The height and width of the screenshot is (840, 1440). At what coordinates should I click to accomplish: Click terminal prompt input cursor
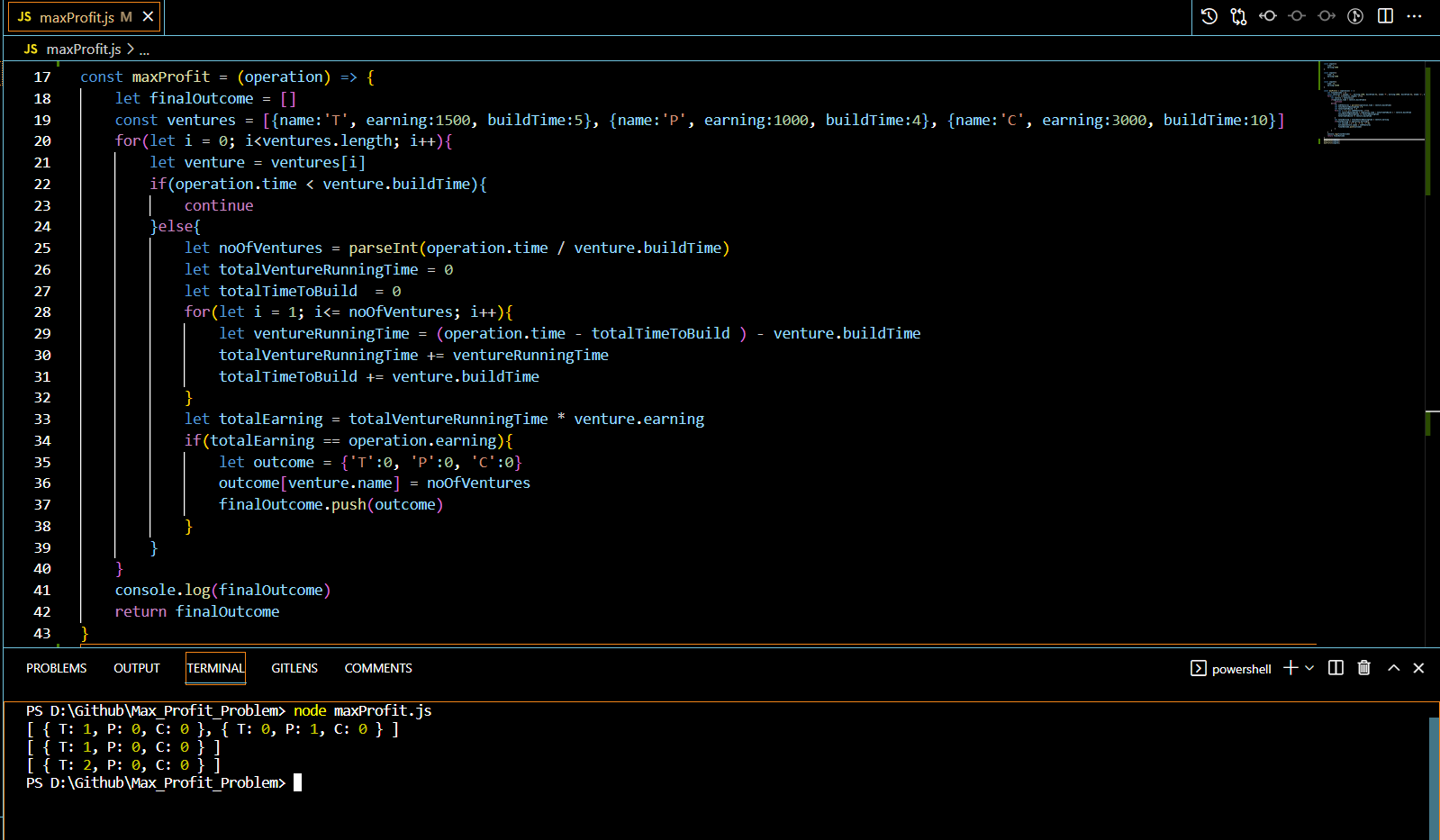click(298, 782)
